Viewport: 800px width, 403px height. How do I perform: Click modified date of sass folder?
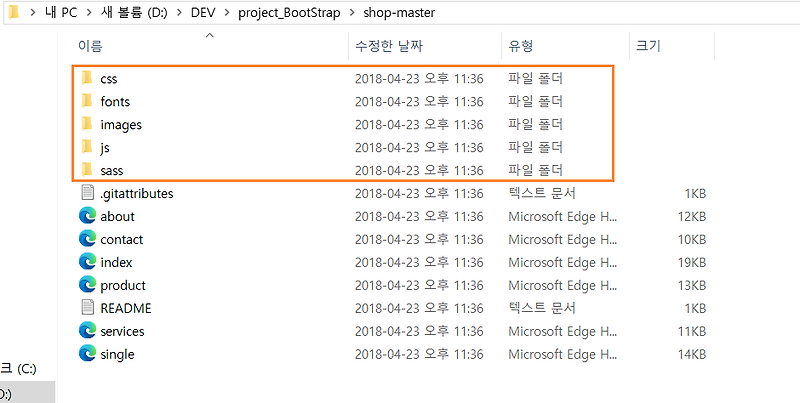pos(419,170)
